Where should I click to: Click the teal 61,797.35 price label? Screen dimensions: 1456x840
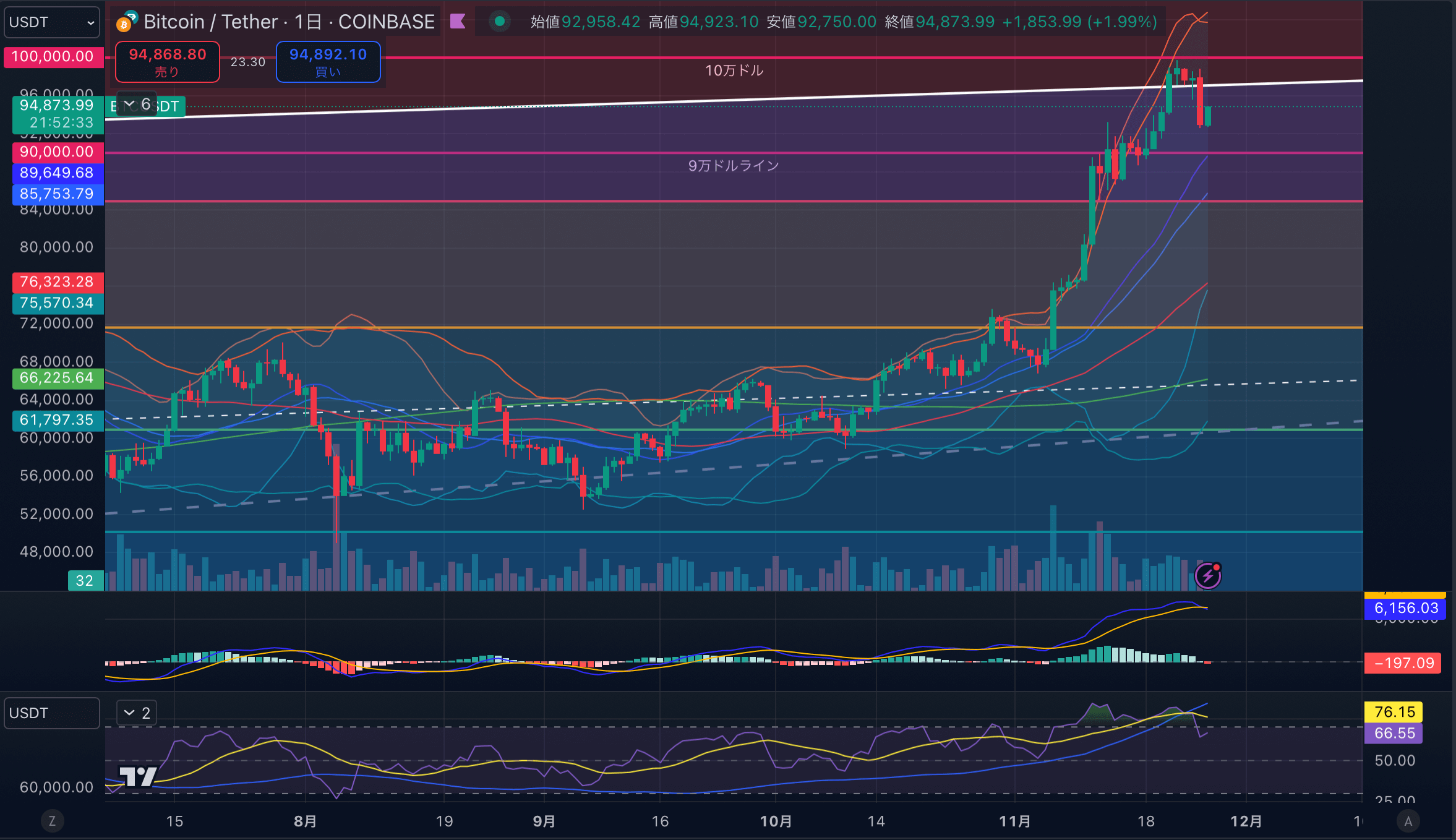pos(58,420)
